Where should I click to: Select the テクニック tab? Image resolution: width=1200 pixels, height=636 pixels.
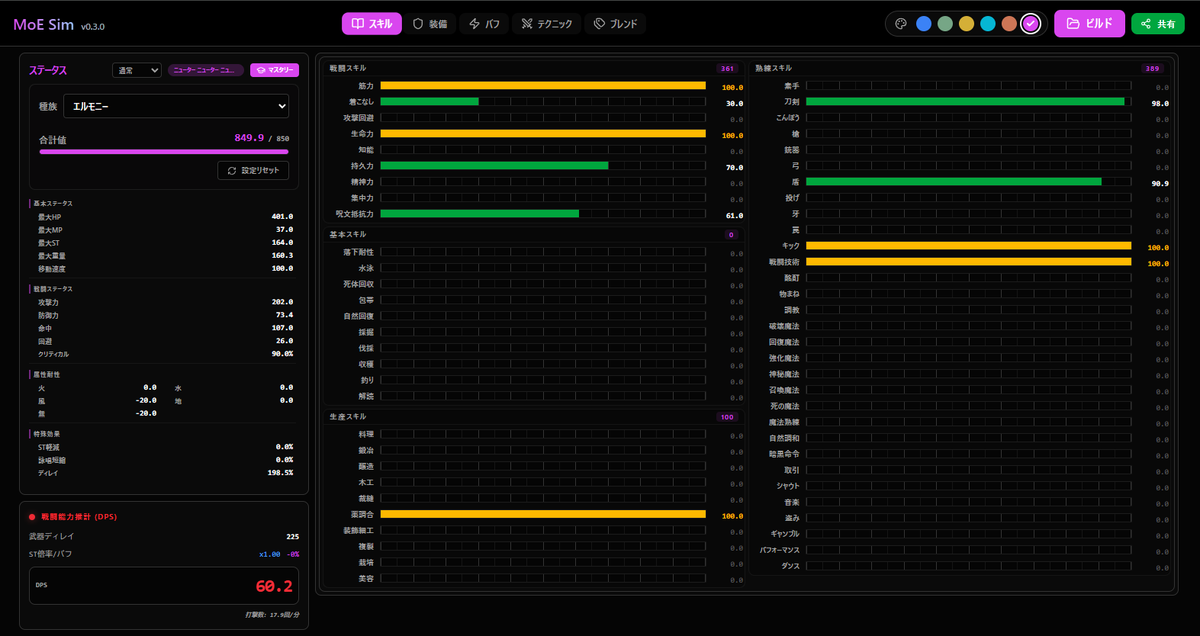pyautogui.click(x=546, y=23)
